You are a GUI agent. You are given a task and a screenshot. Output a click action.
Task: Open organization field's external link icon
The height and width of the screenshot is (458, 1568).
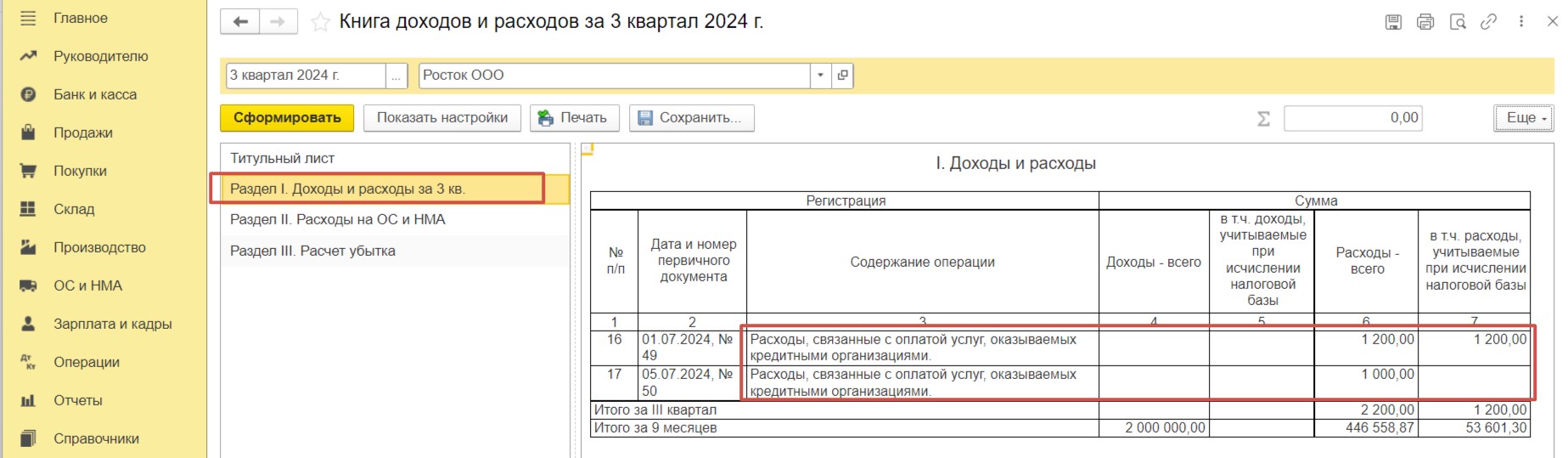(842, 75)
